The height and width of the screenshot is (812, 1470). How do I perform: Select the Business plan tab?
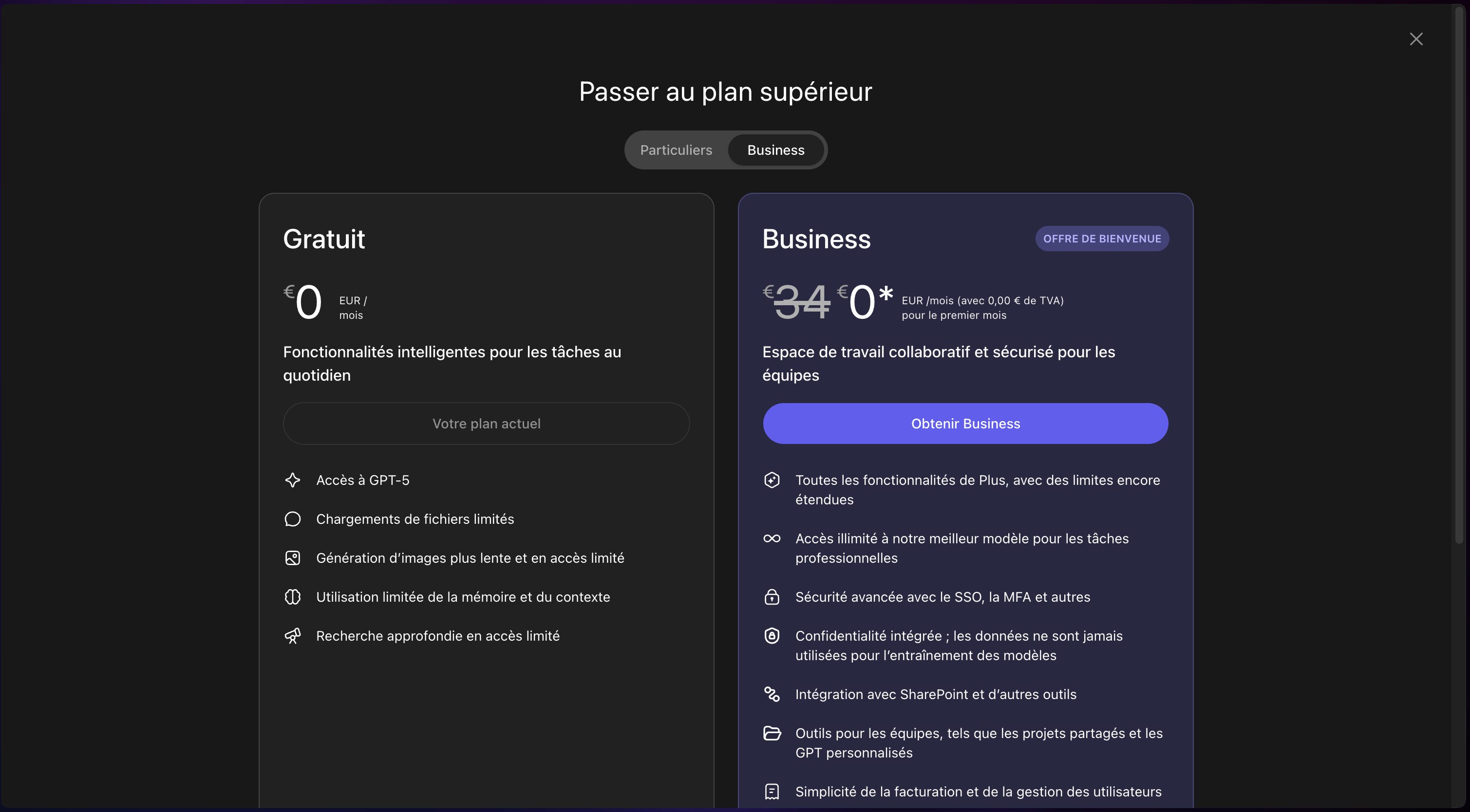[775, 150]
